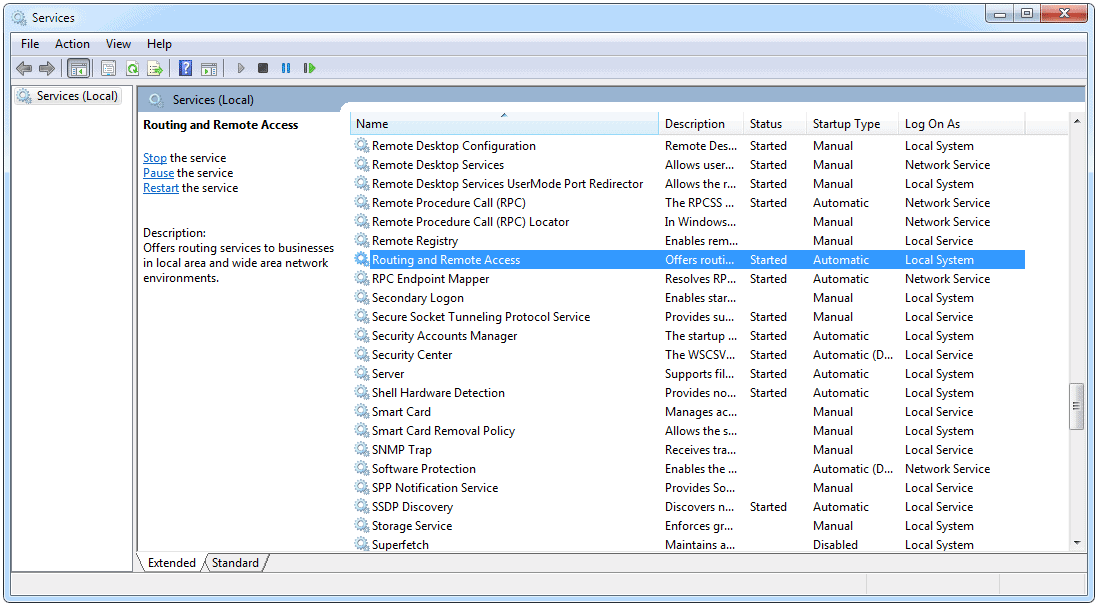This screenshot has width=1097, height=606.
Task: Click the vertical scrollbar up arrow
Action: pos(1077,122)
